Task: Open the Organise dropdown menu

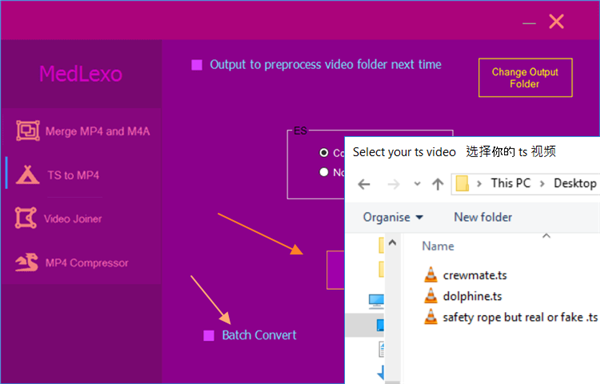Action: [393, 217]
